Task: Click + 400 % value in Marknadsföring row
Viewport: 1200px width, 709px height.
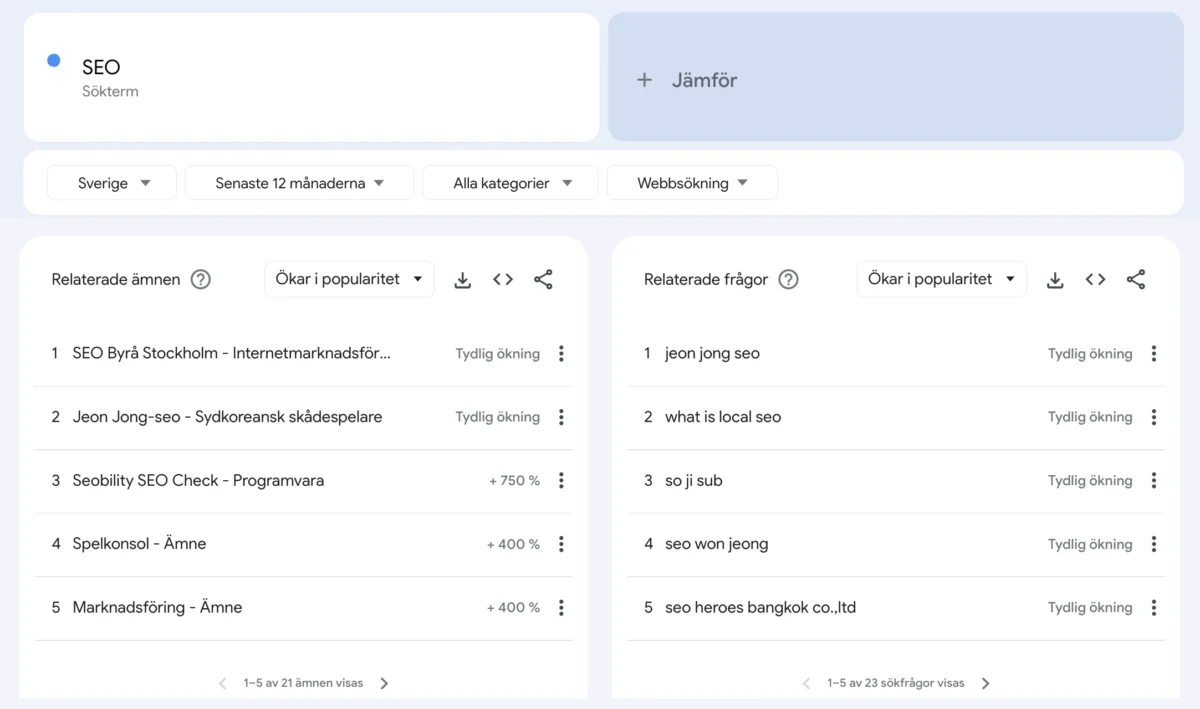Action: point(513,608)
